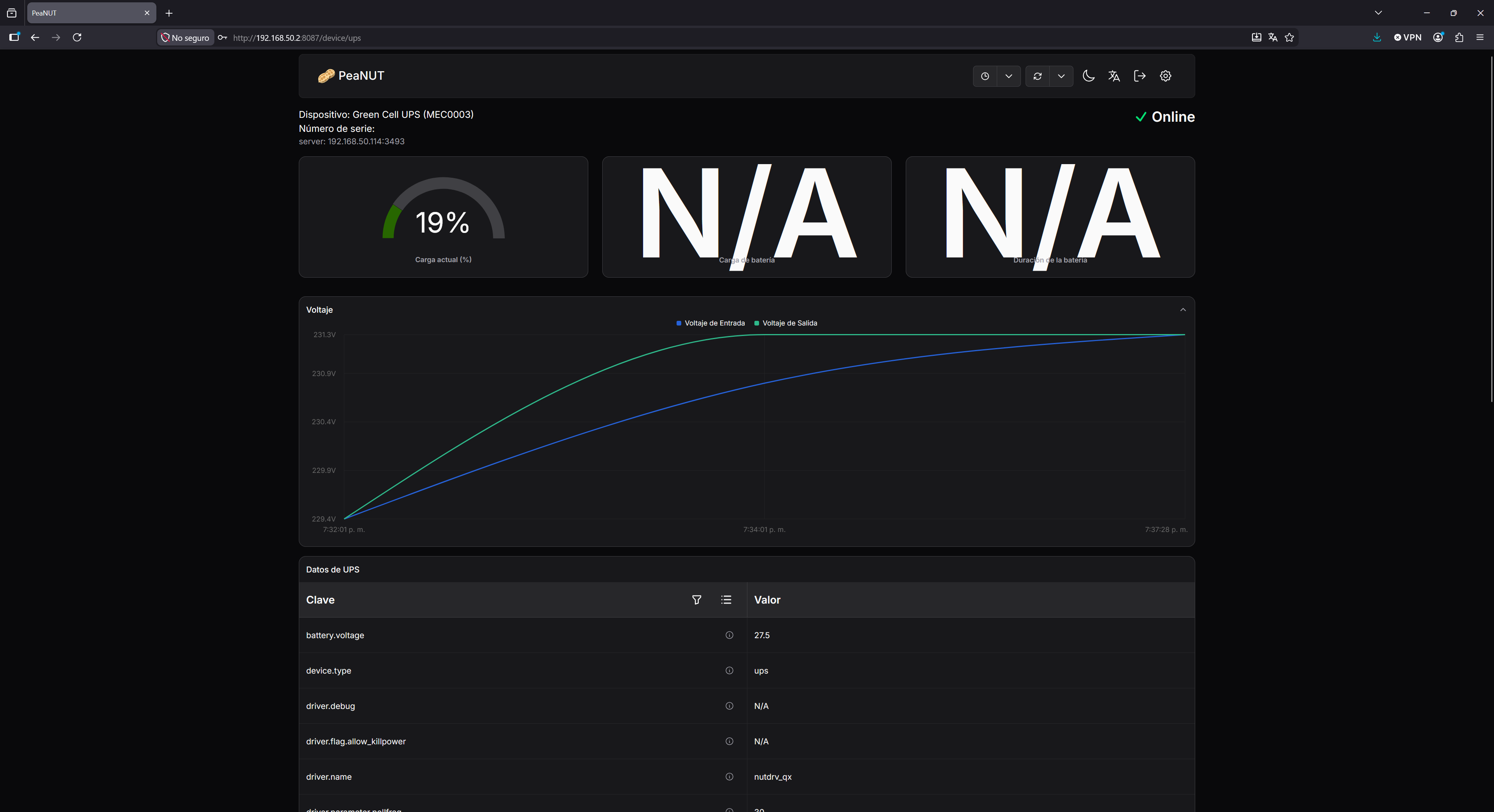
Task: Toggle the browser VPN button
Action: coord(1408,38)
